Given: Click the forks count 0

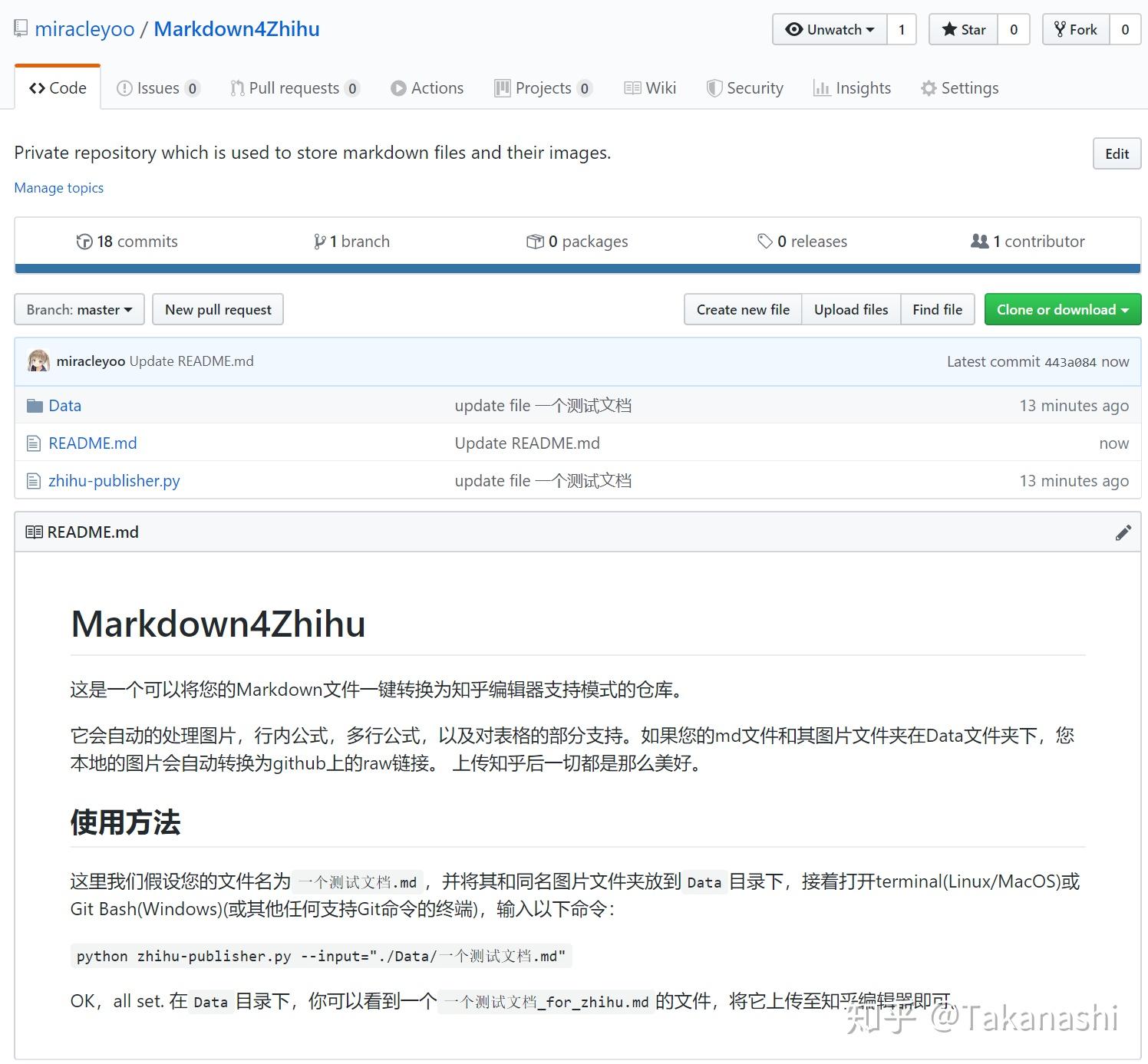Looking at the screenshot, I should click(1125, 30).
